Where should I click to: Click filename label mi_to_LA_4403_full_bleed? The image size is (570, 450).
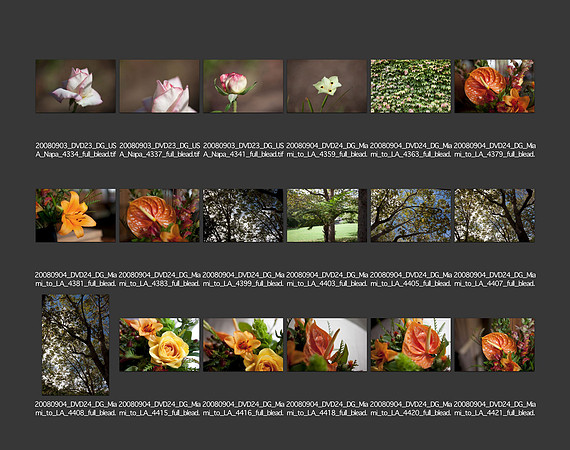327,283
